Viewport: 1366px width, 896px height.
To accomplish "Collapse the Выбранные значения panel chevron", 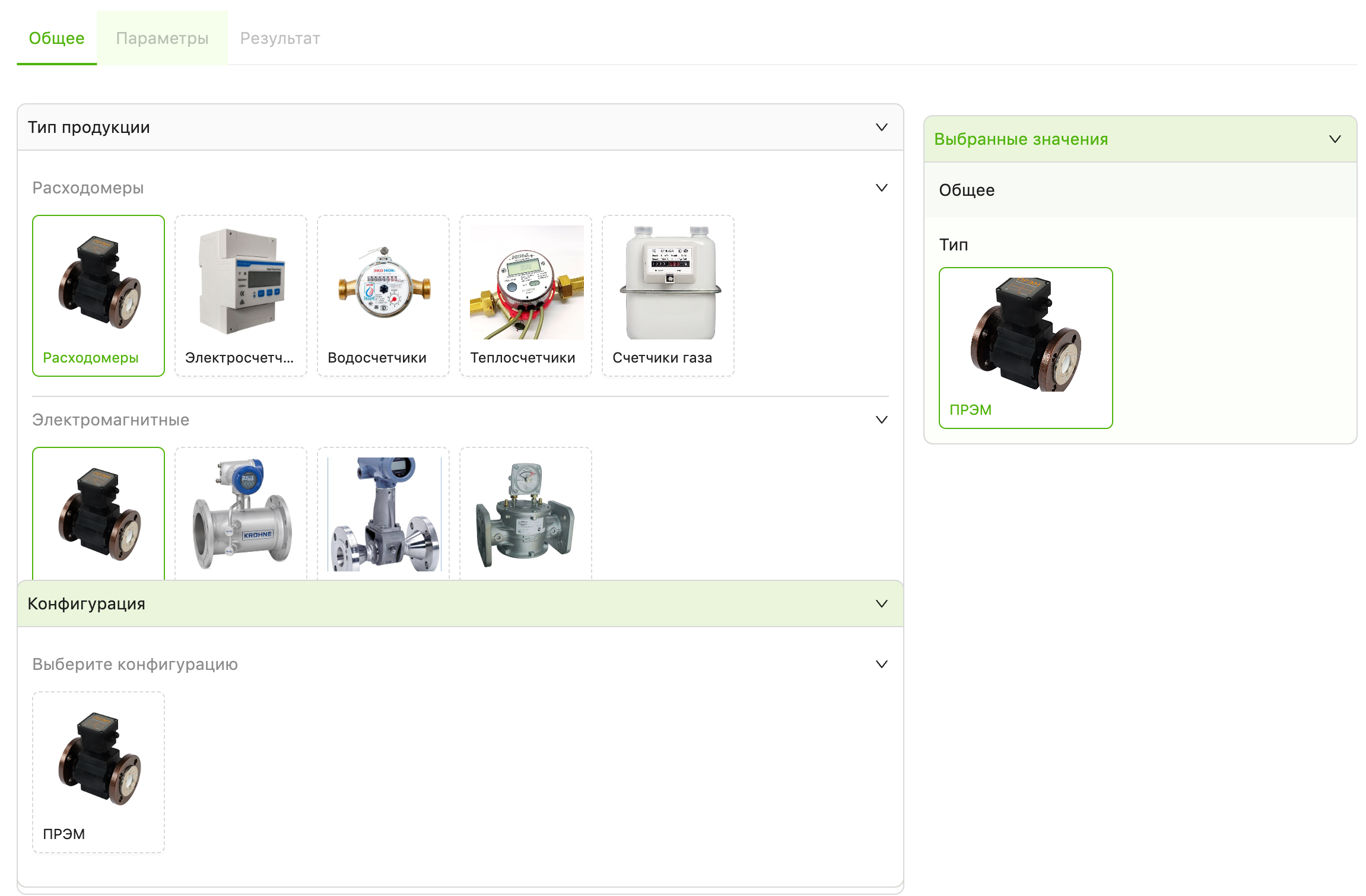I will tap(1335, 139).
